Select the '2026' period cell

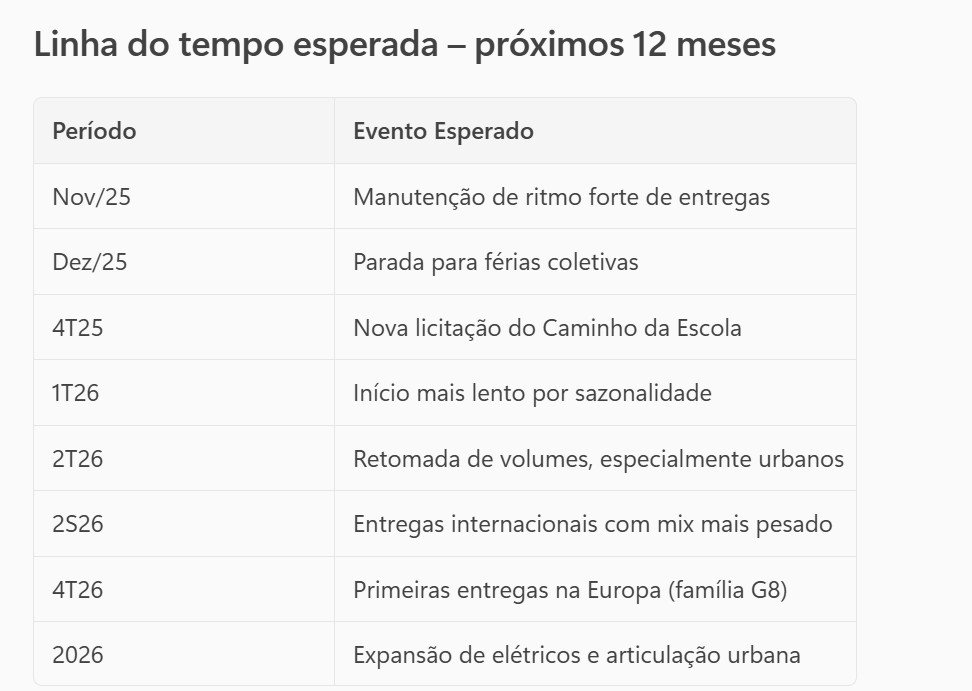pyautogui.click(x=78, y=655)
